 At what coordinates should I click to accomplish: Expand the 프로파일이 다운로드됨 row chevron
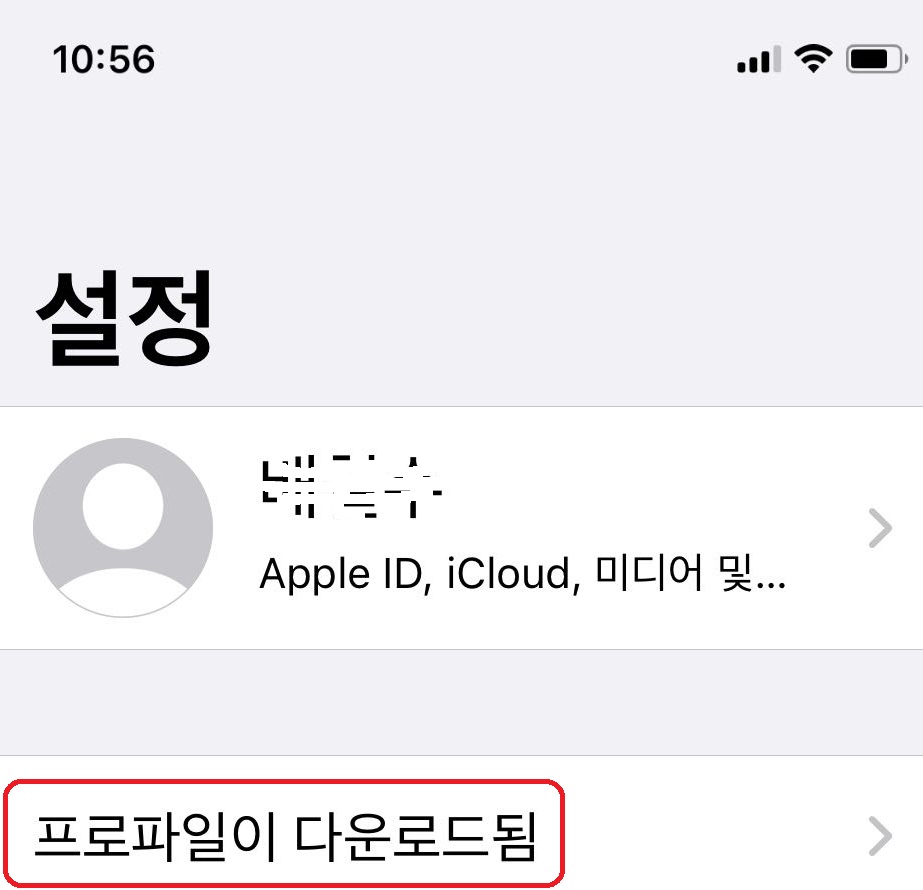(880, 836)
